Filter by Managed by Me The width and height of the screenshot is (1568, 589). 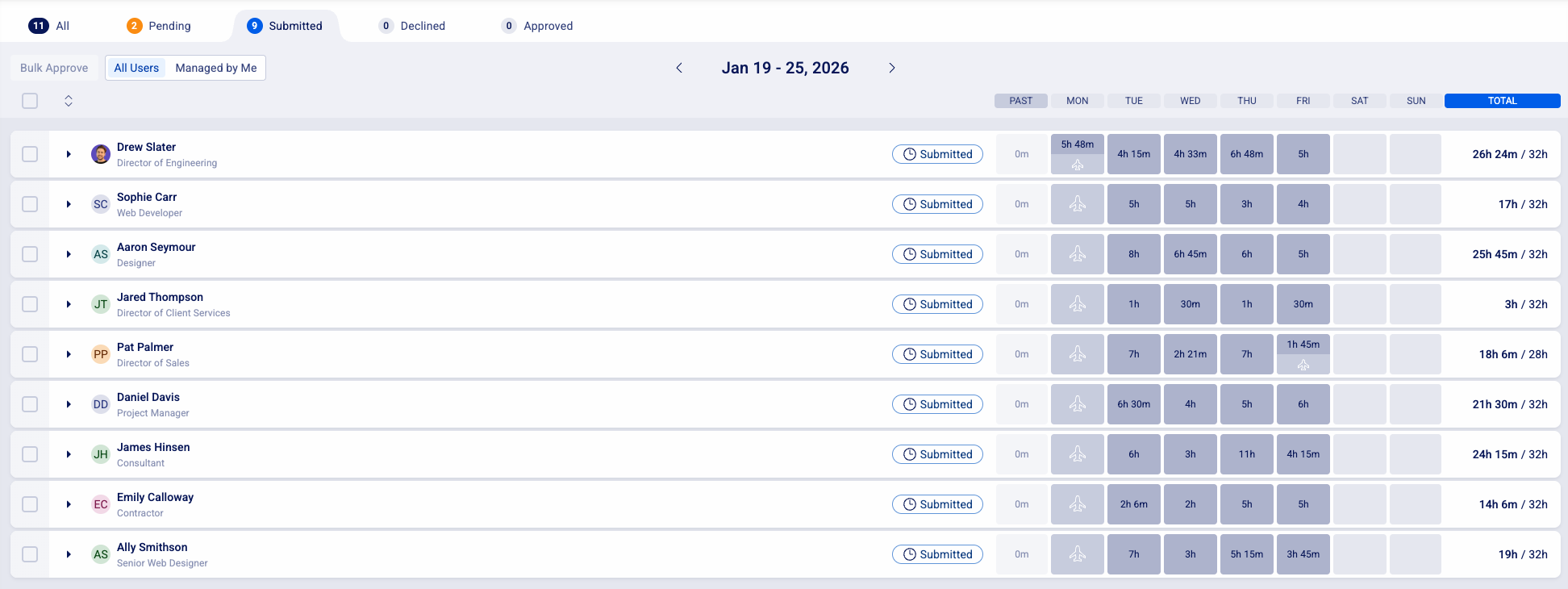coord(216,68)
